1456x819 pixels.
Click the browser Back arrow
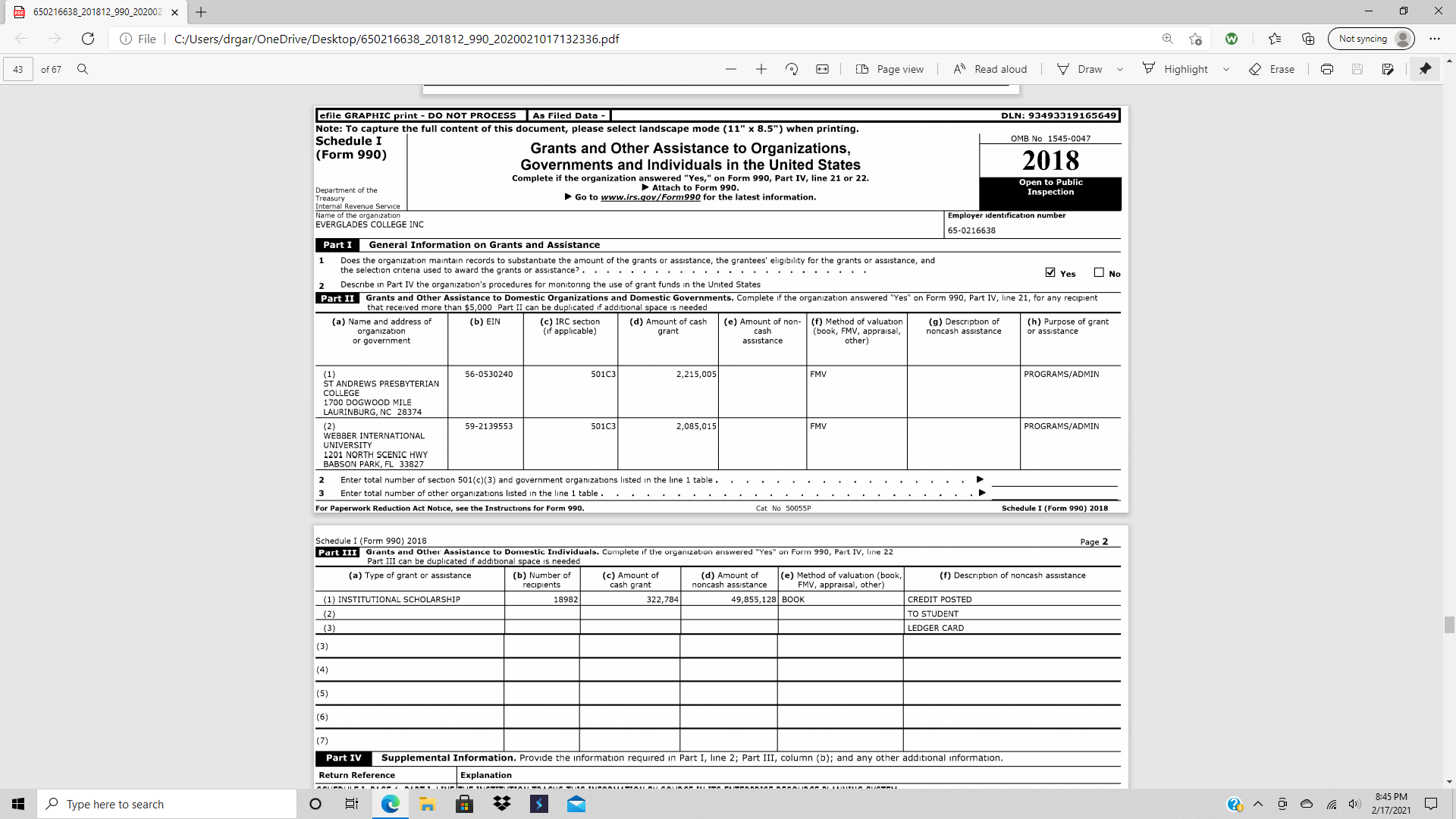(x=21, y=39)
